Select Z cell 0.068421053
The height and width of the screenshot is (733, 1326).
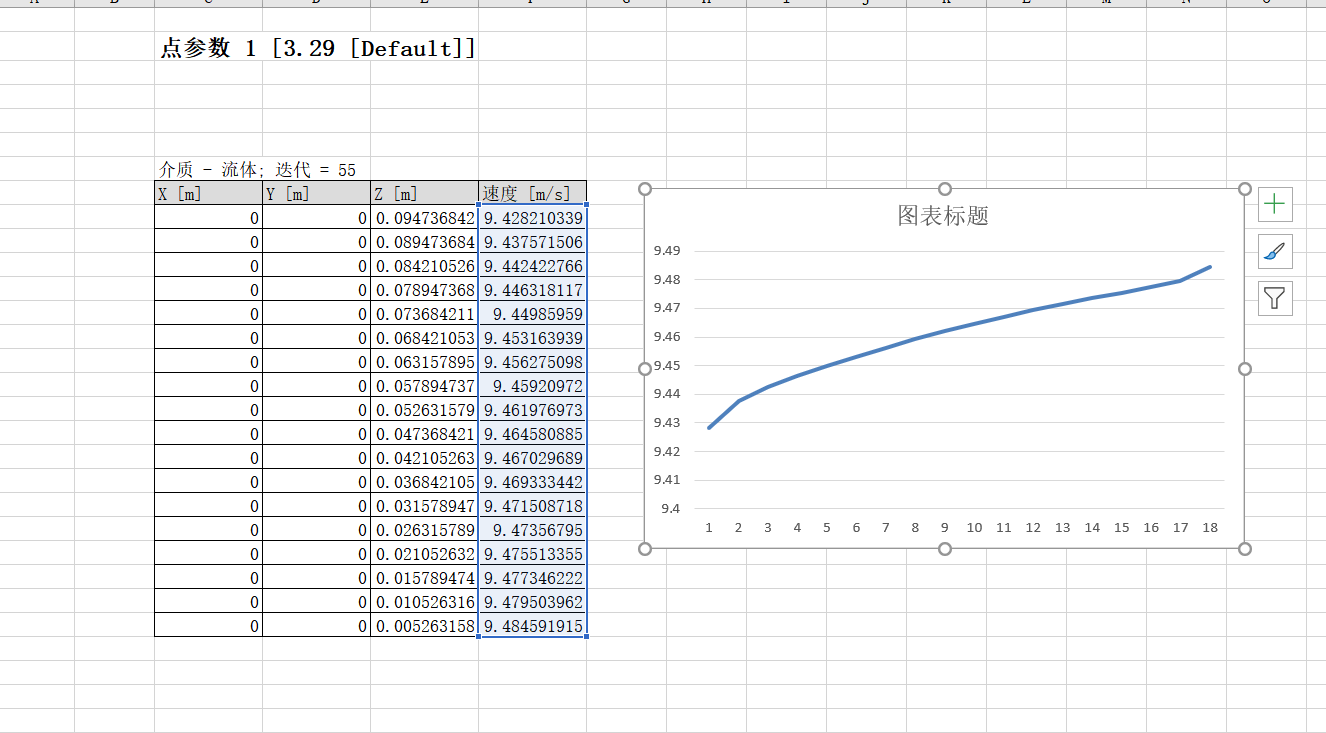click(424, 338)
